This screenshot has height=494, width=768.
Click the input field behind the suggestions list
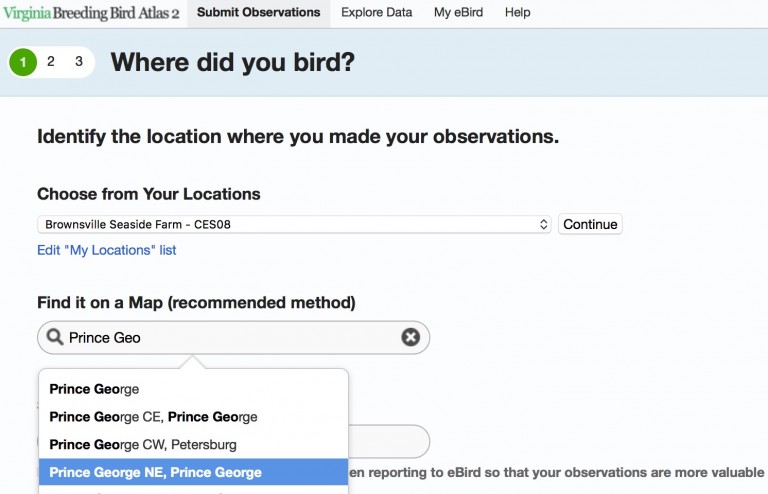pos(390,441)
